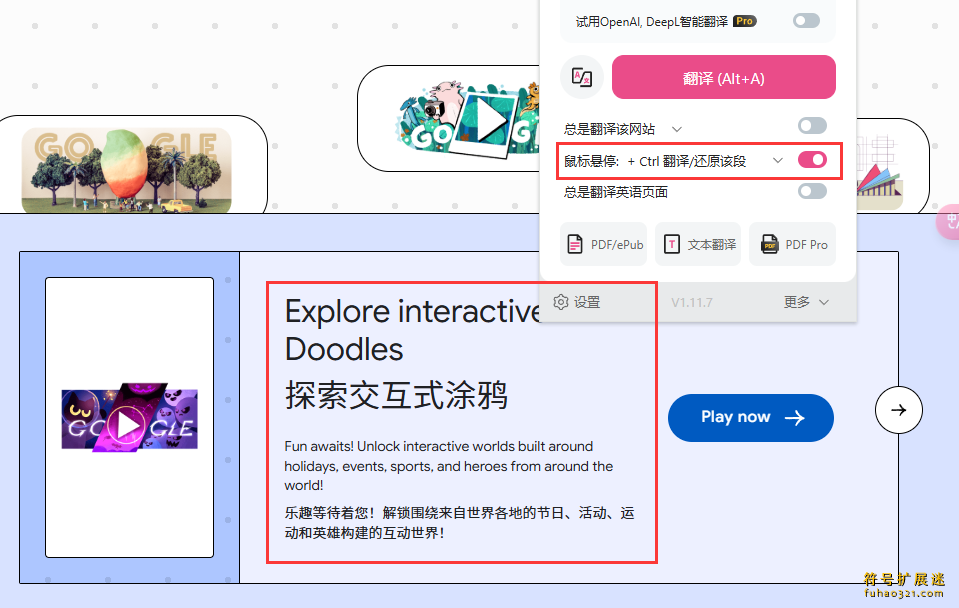The height and width of the screenshot is (608, 959).
Task: Click the 探索交互式涂鸦 translated heading
Action: (396, 395)
